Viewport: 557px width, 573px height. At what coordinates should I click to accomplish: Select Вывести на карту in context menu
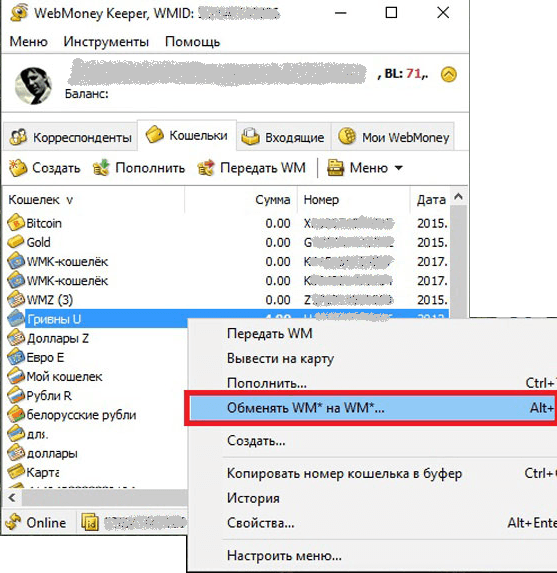click(x=280, y=358)
